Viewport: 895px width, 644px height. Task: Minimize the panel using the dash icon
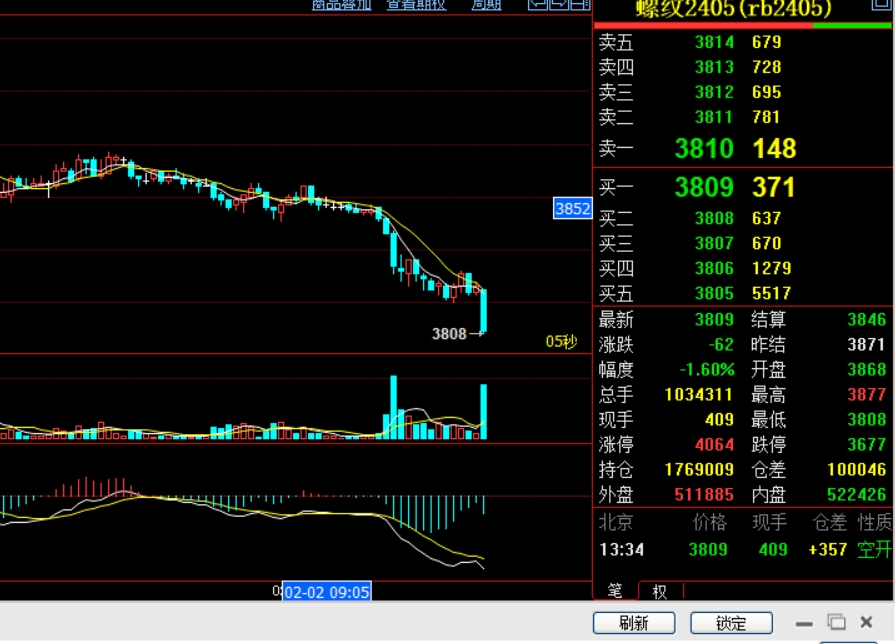click(x=803, y=623)
